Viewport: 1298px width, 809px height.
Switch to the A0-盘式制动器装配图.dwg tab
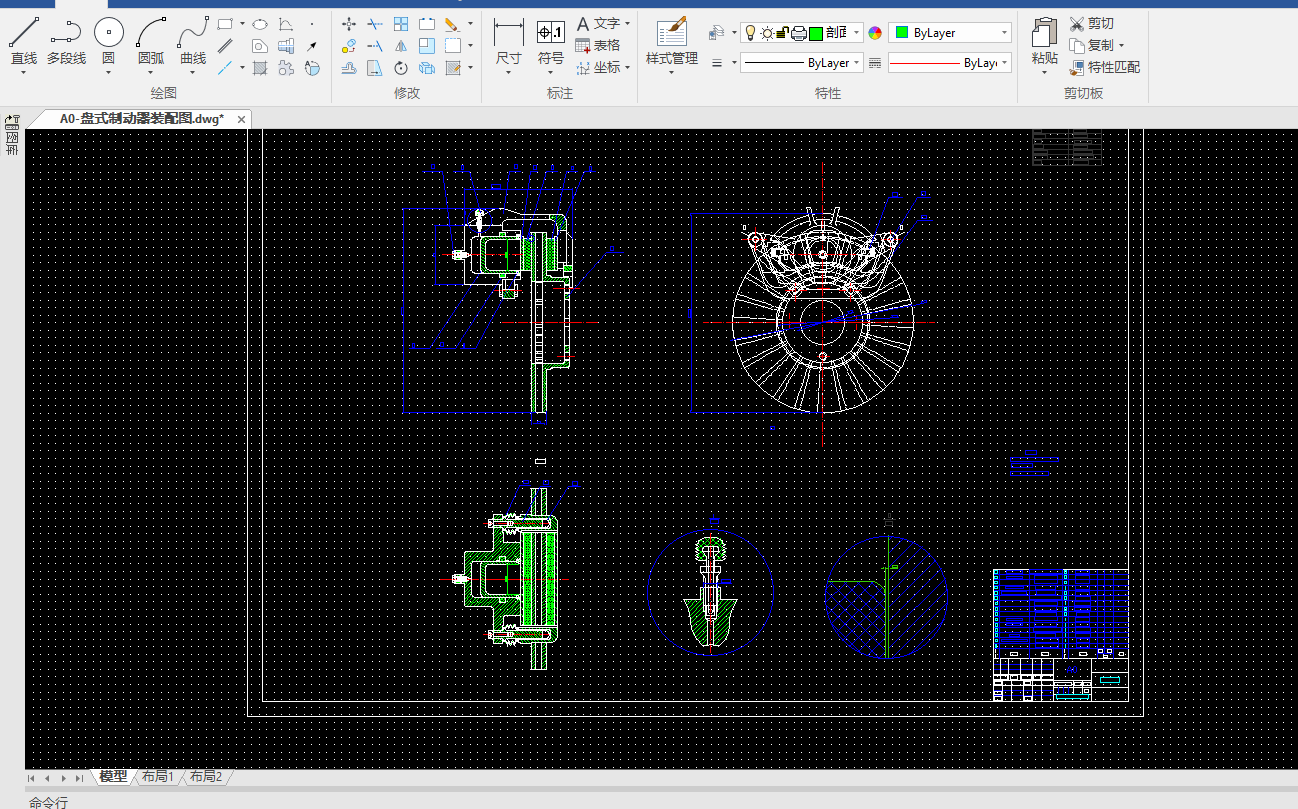click(141, 118)
